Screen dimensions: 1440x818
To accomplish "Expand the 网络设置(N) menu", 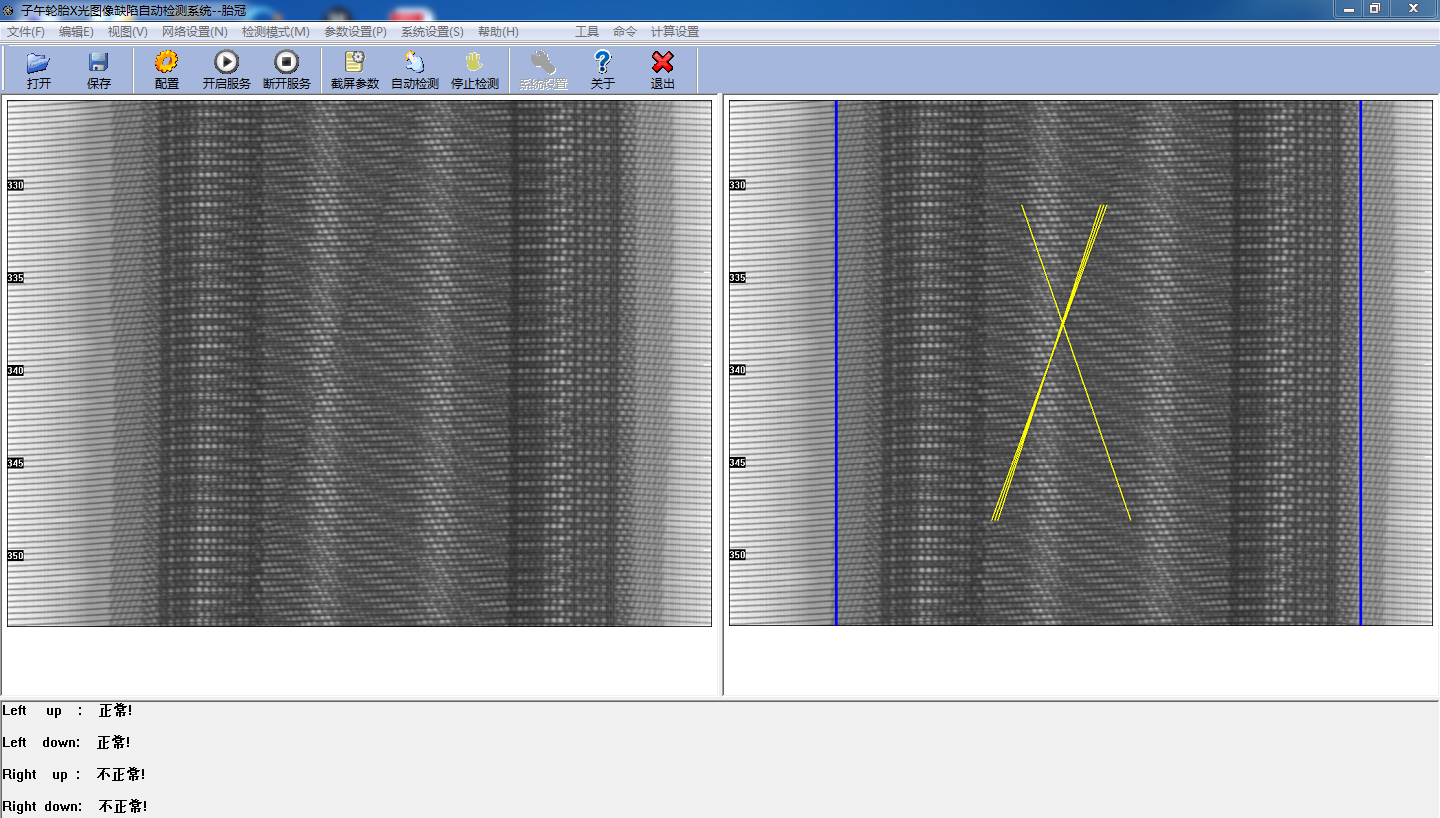I will [x=194, y=32].
